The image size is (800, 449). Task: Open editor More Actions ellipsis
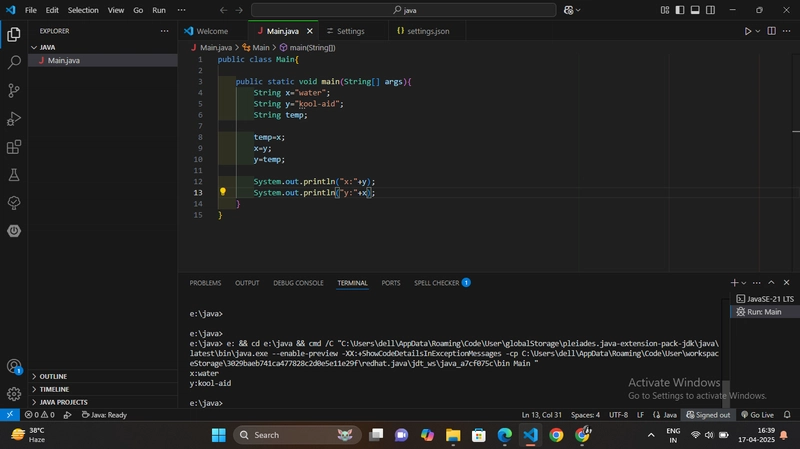coord(786,31)
